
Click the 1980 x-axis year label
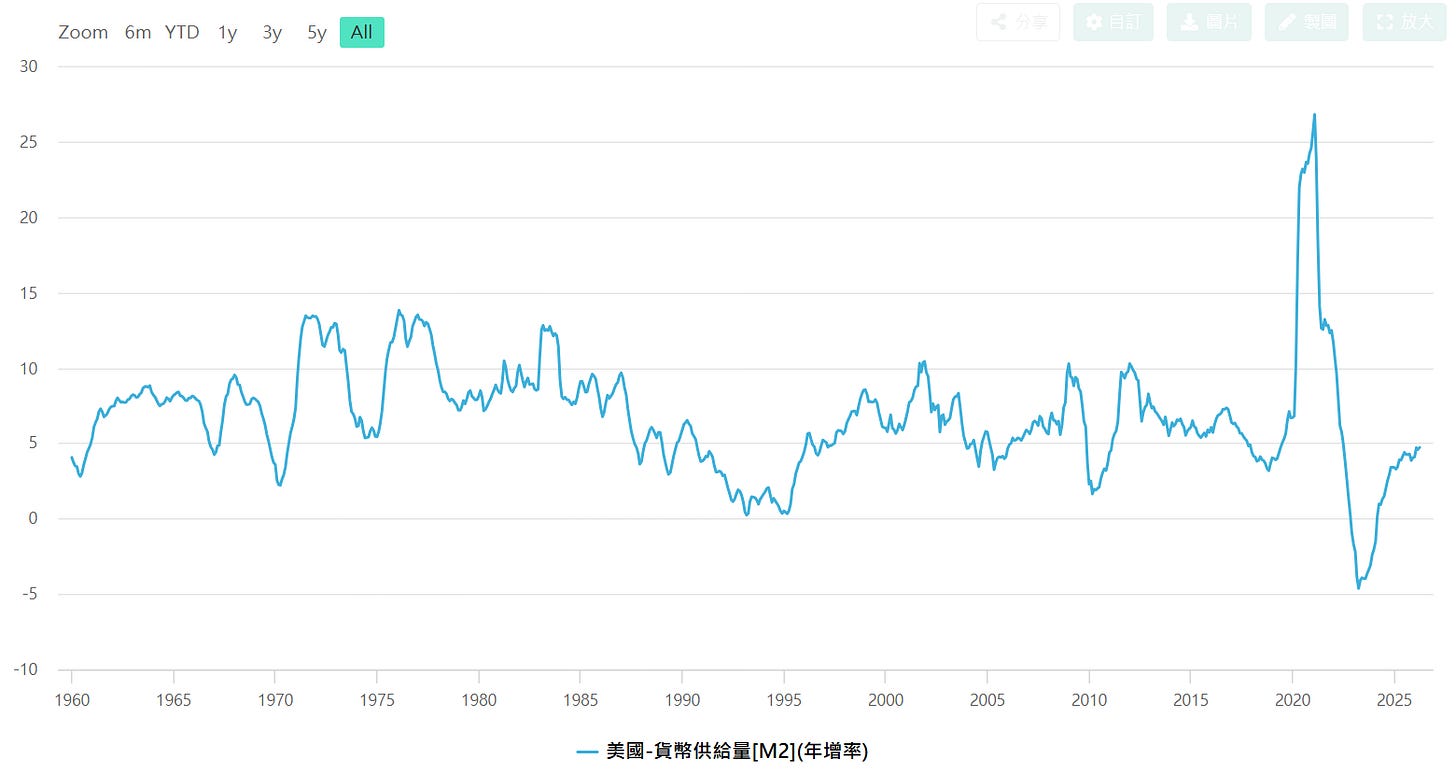coord(479,700)
